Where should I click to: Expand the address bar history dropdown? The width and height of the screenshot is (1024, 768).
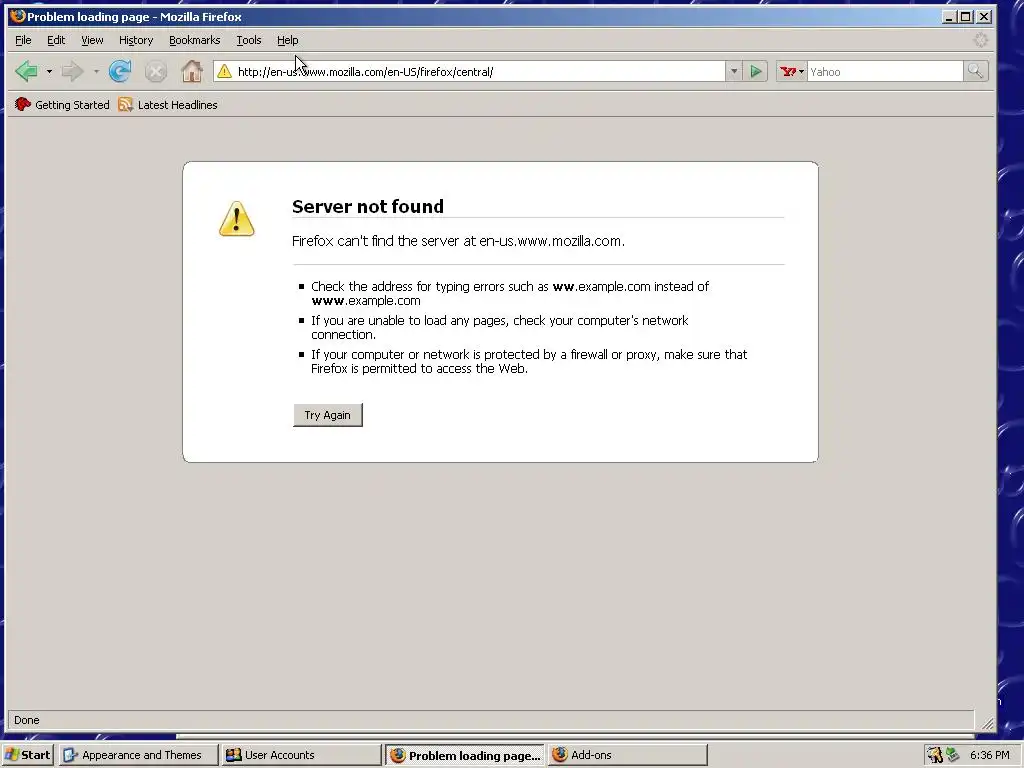click(x=734, y=71)
